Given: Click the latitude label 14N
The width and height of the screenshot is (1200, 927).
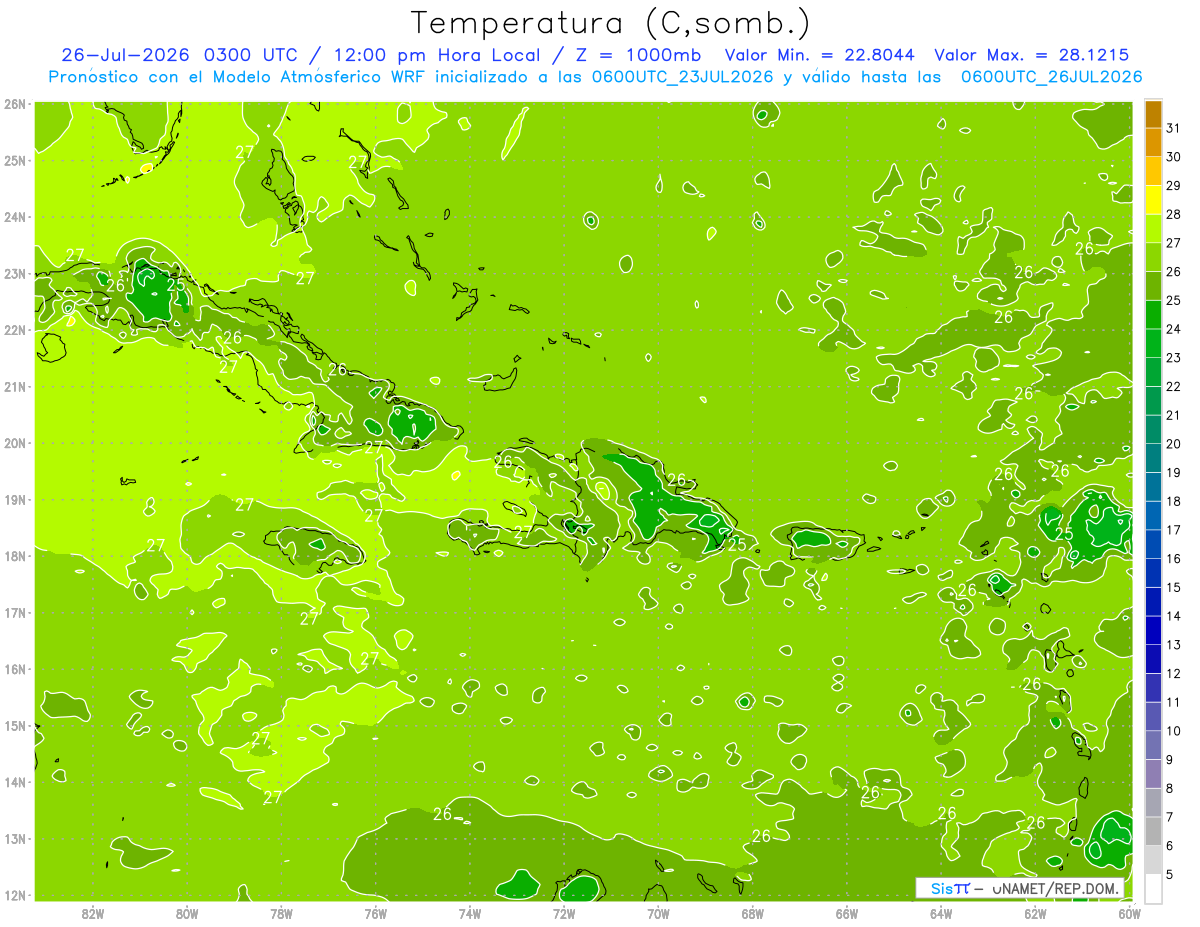Looking at the screenshot, I should coord(14,782).
